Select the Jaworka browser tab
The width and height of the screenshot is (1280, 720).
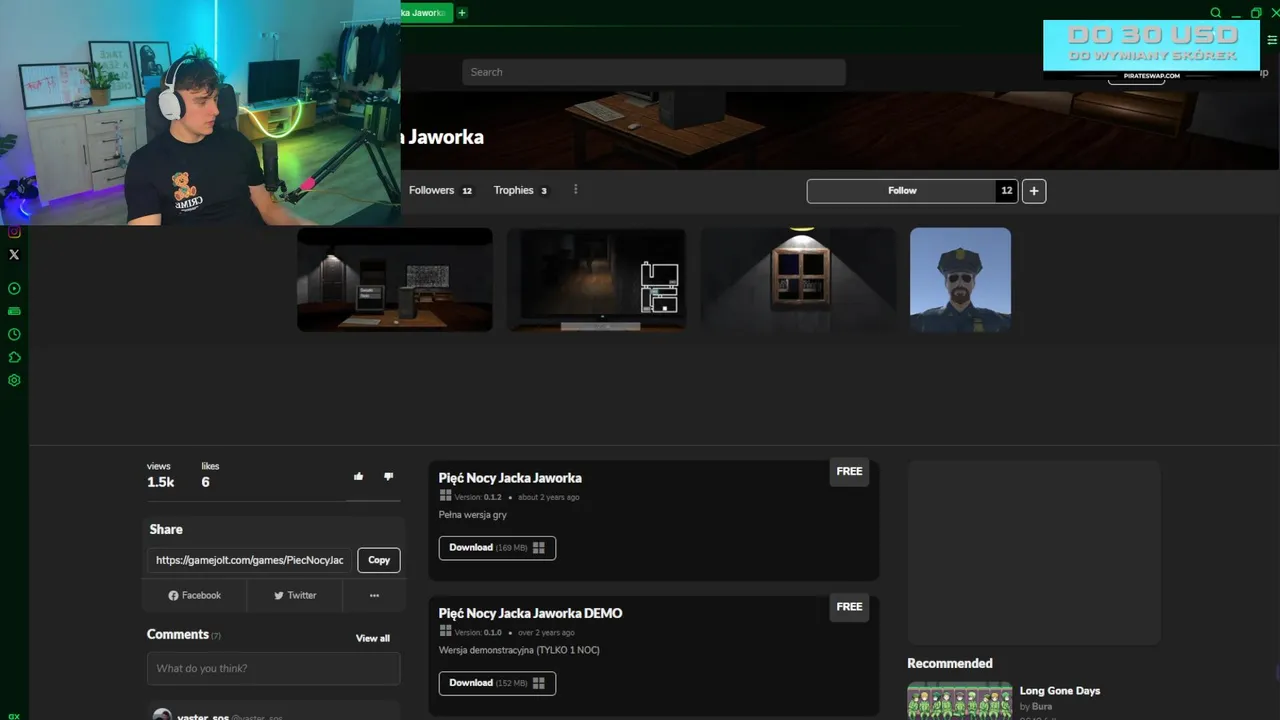[427, 13]
